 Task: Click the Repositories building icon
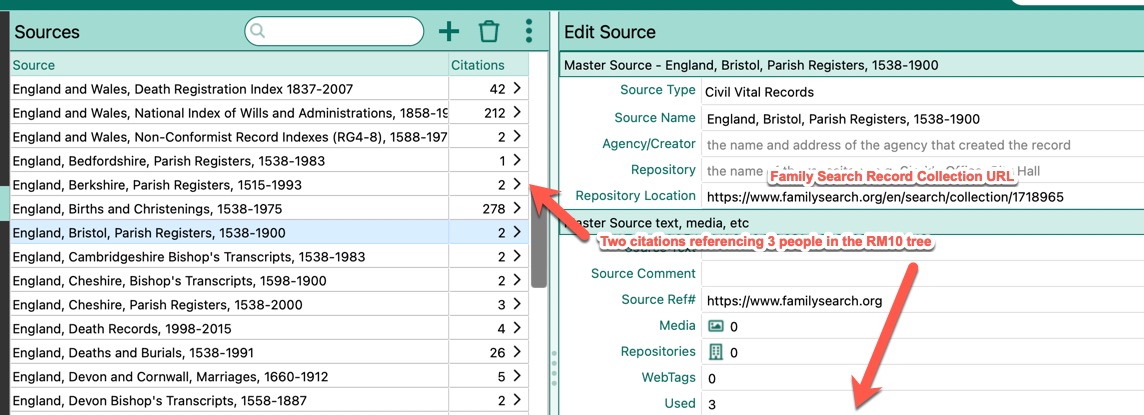715,352
